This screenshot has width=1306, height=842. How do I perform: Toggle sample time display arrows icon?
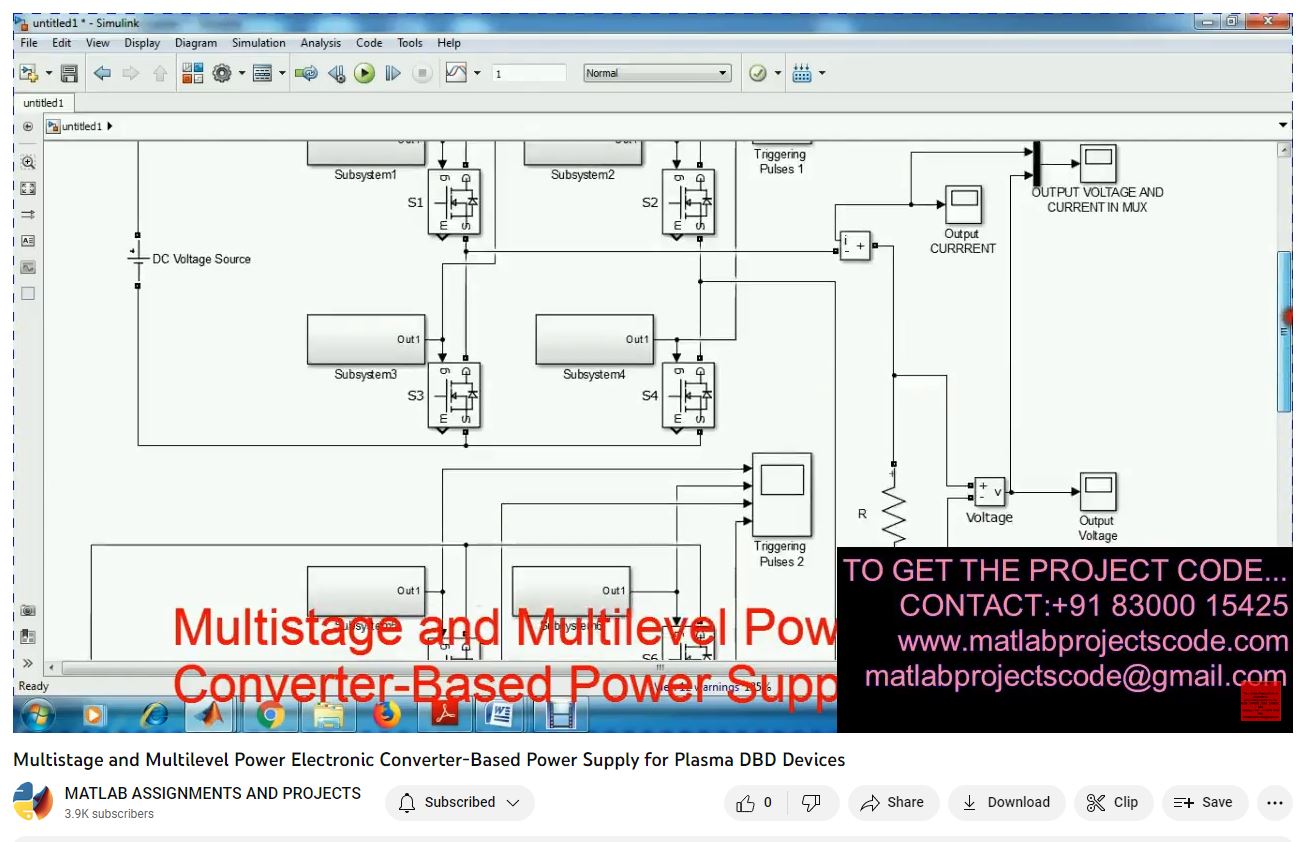[x=28, y=214]
